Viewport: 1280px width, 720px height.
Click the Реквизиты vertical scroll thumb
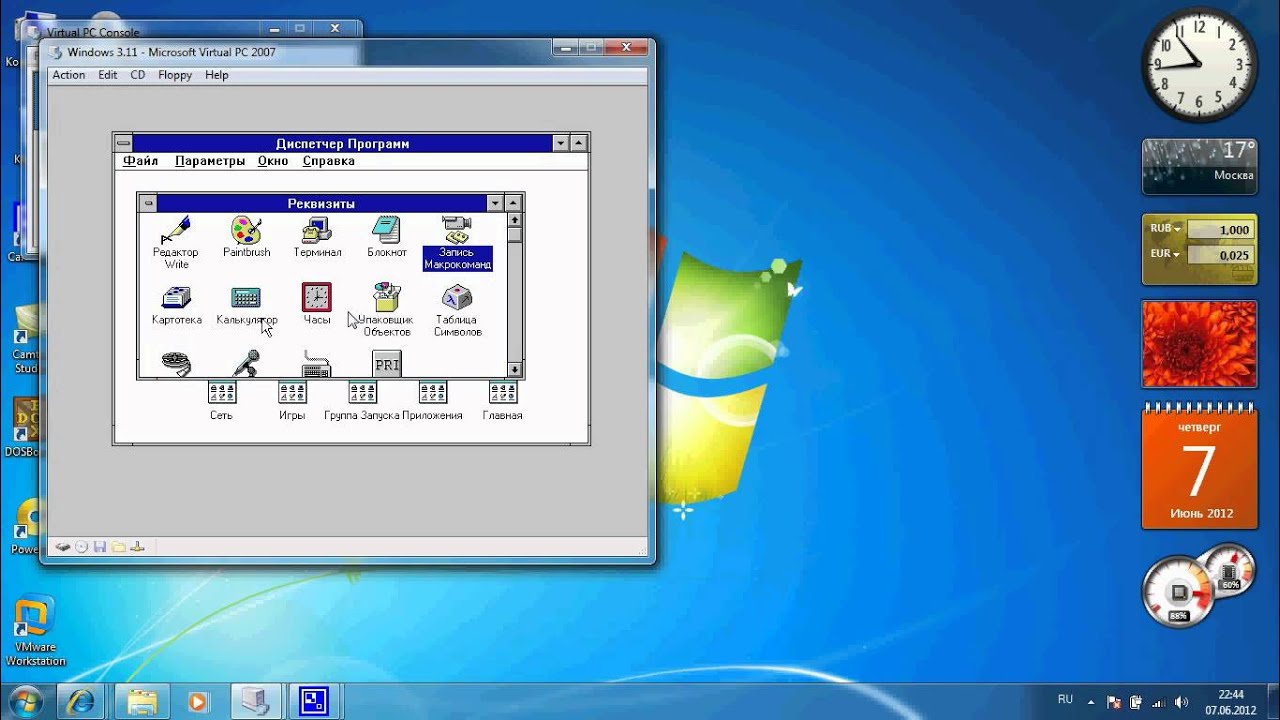click(514, 235)
